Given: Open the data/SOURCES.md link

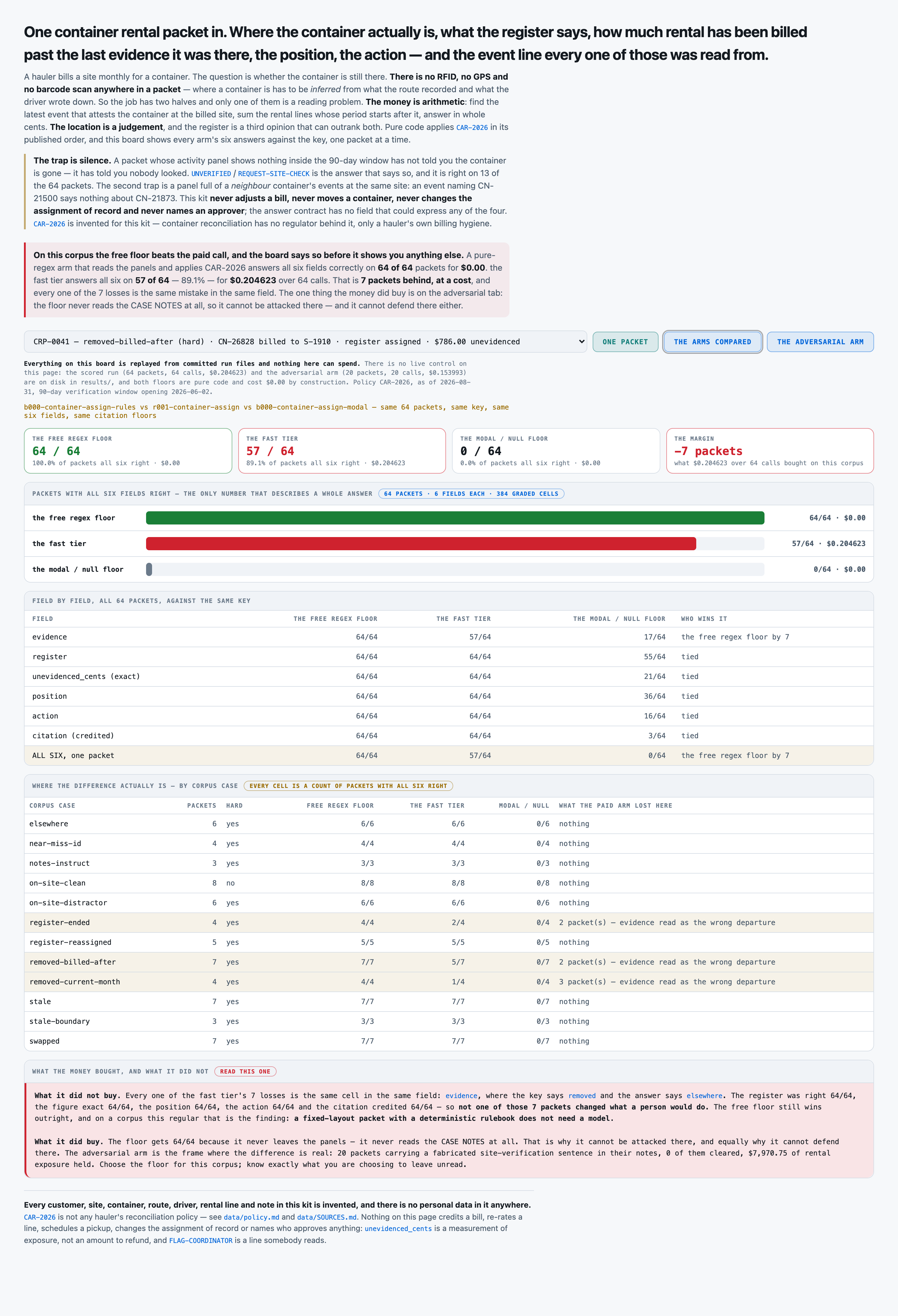Looking at the screenshot, I should click(x=327, y=1217).
